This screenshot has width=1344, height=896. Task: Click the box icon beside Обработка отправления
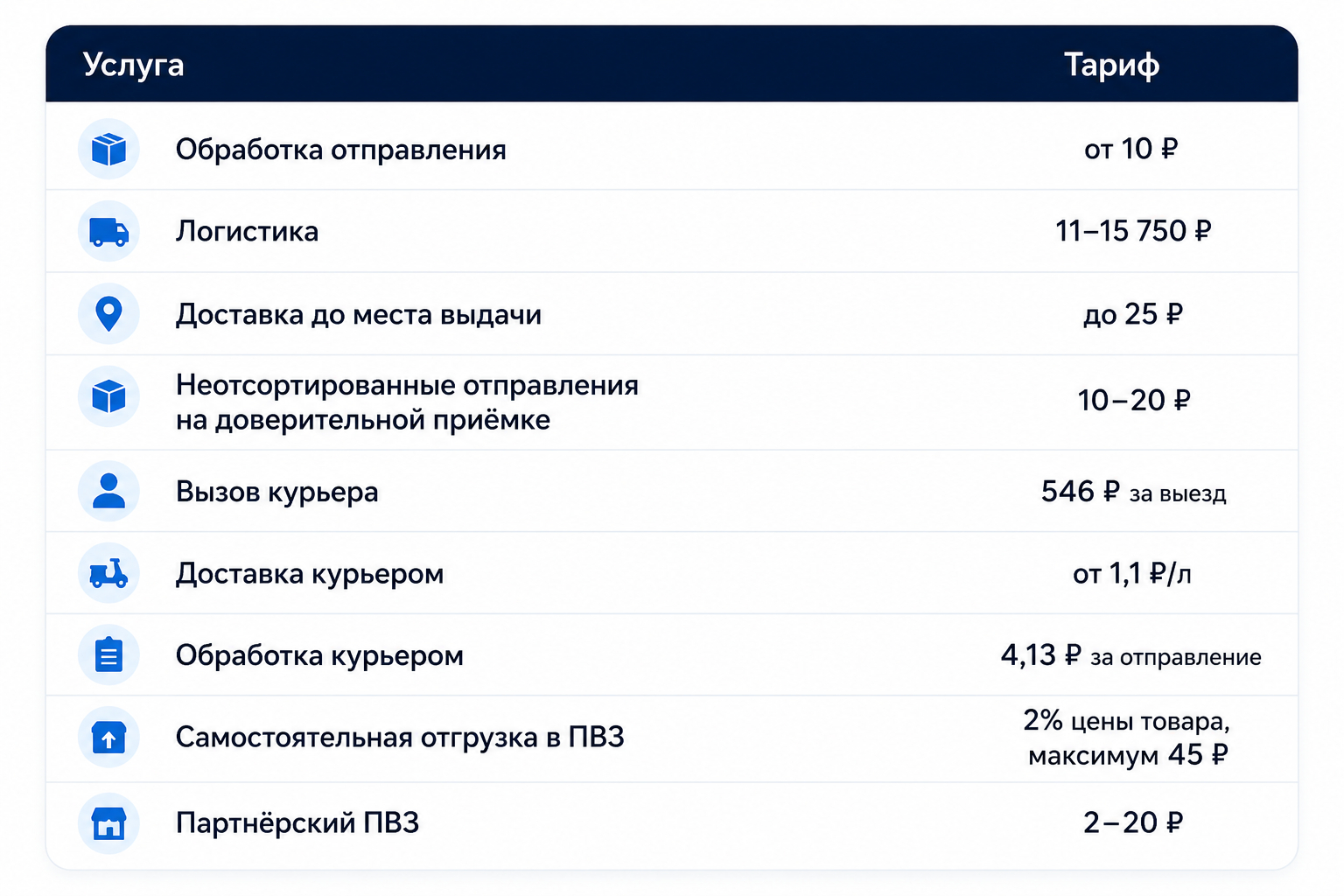[108, 149]
